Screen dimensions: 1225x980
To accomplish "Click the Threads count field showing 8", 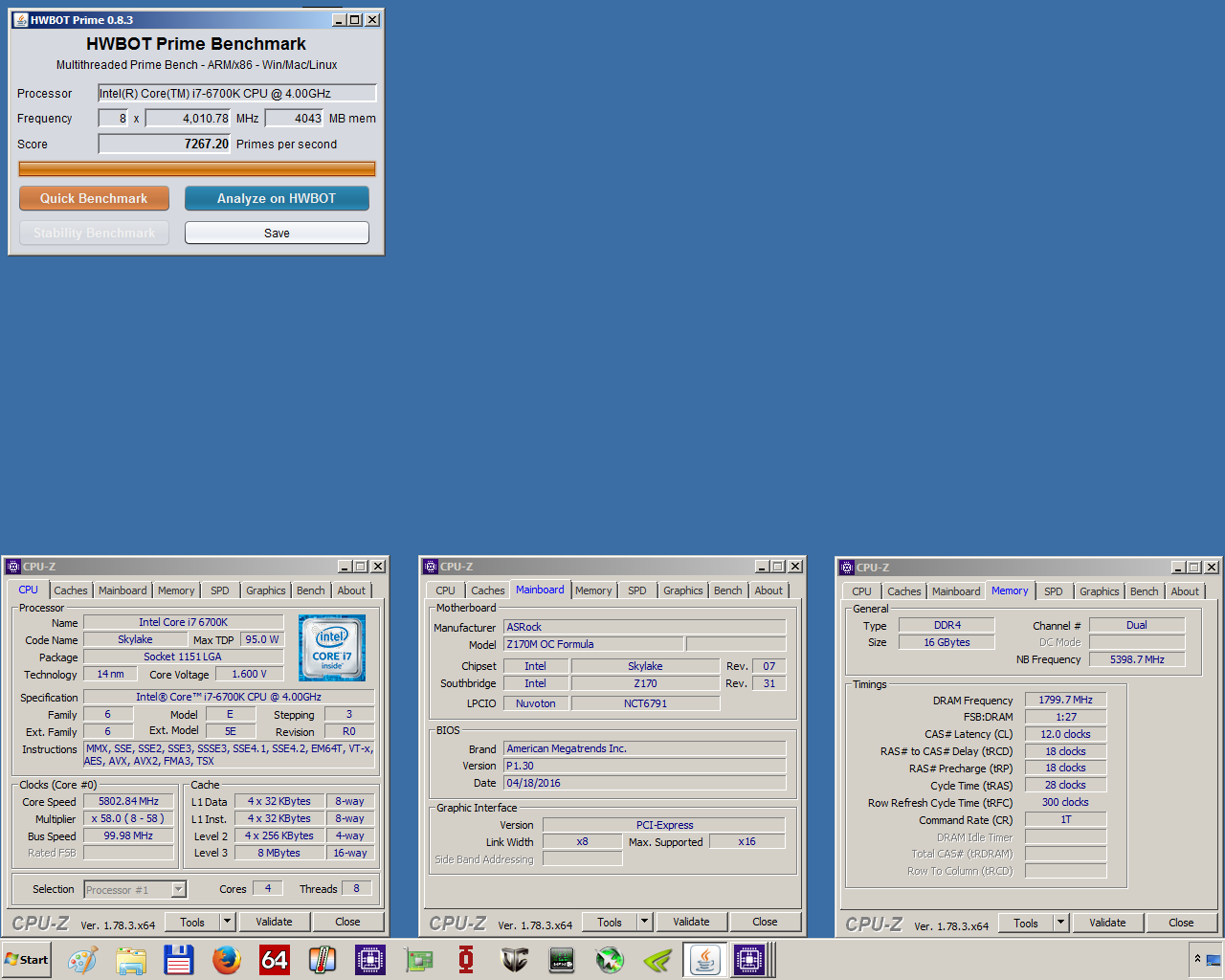I will (356, 889).
